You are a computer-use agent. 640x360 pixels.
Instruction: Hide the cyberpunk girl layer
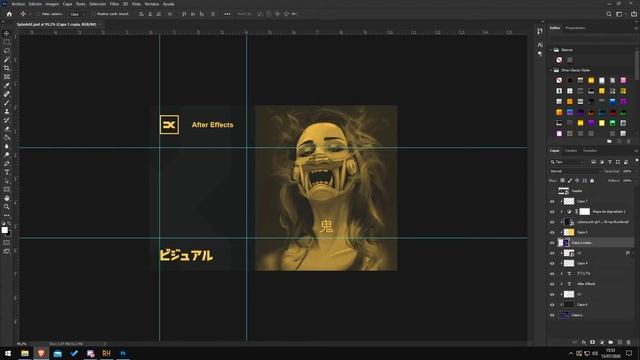pyautogui.click(x=552, y=222)
